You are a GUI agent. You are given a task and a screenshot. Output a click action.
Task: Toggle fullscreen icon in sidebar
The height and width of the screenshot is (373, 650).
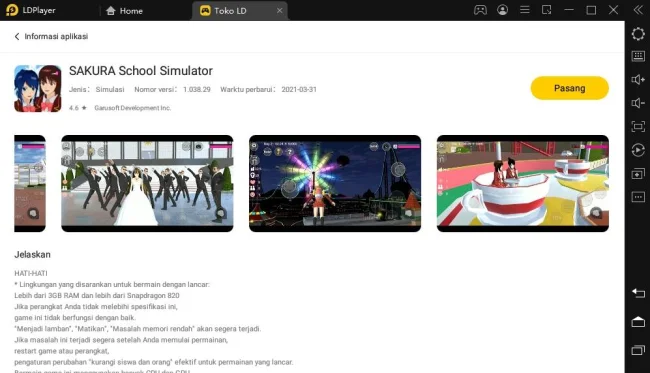pos(638,126)
